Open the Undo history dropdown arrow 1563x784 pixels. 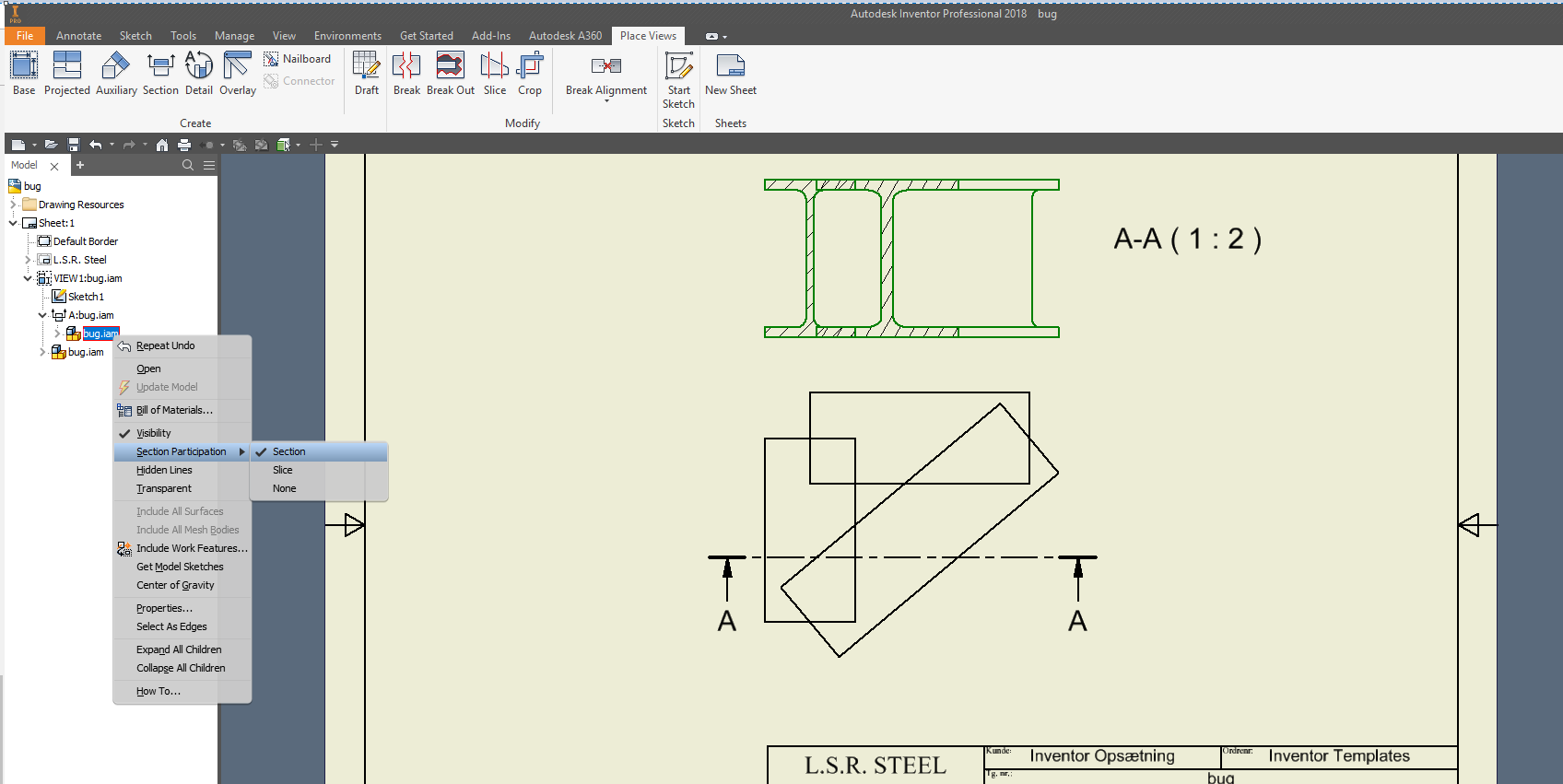pos(112,145)
